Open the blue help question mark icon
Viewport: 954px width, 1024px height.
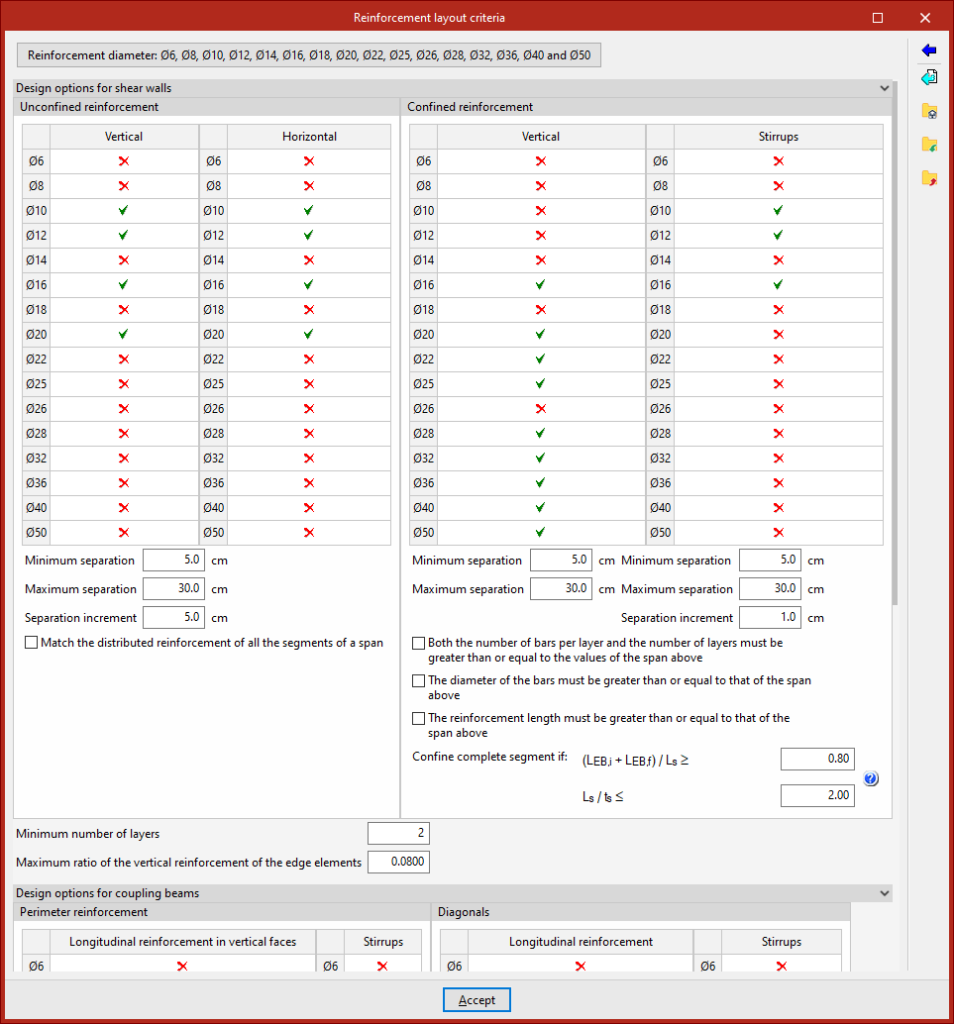(870, 778)
